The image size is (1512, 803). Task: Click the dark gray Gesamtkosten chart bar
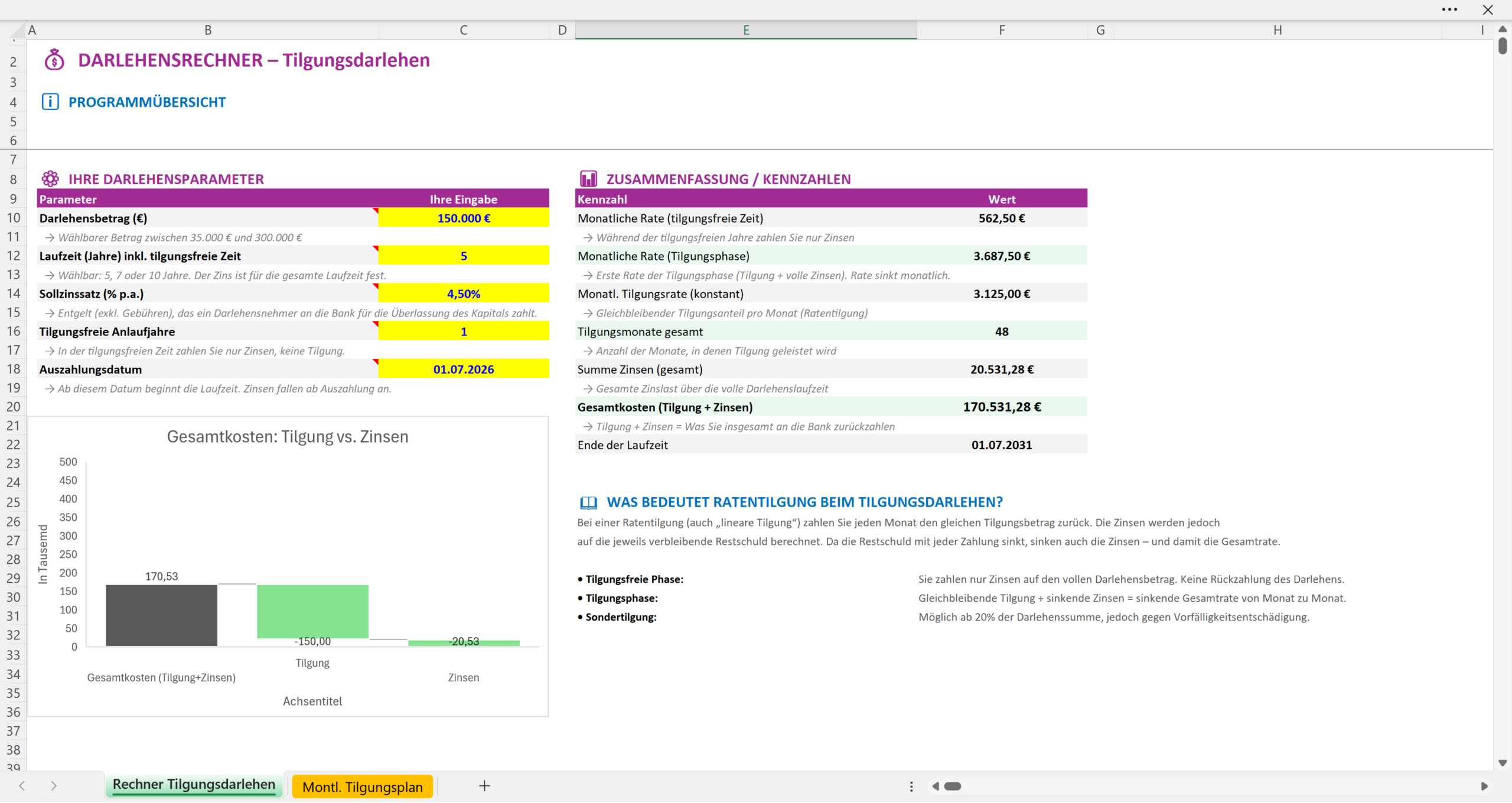(161, 615)
